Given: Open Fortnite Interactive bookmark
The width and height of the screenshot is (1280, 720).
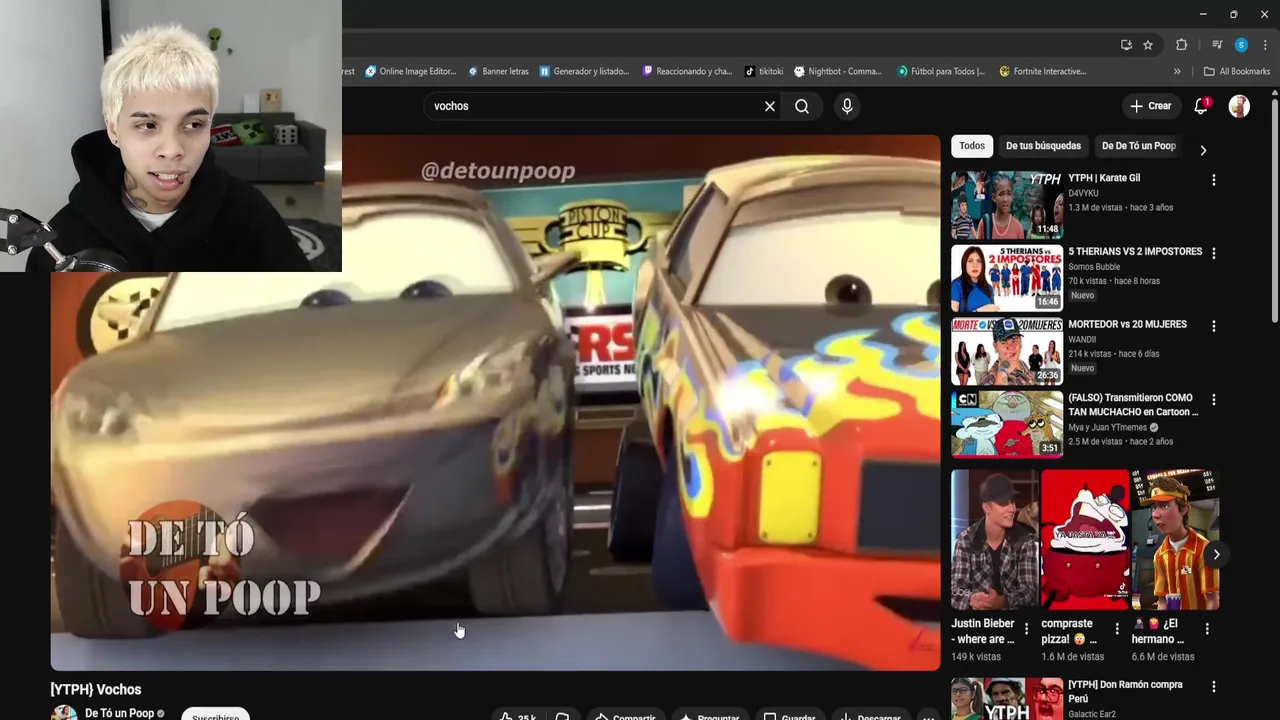Looking at the screenshot, I should pyautogui.click(x=1042, y=71).
